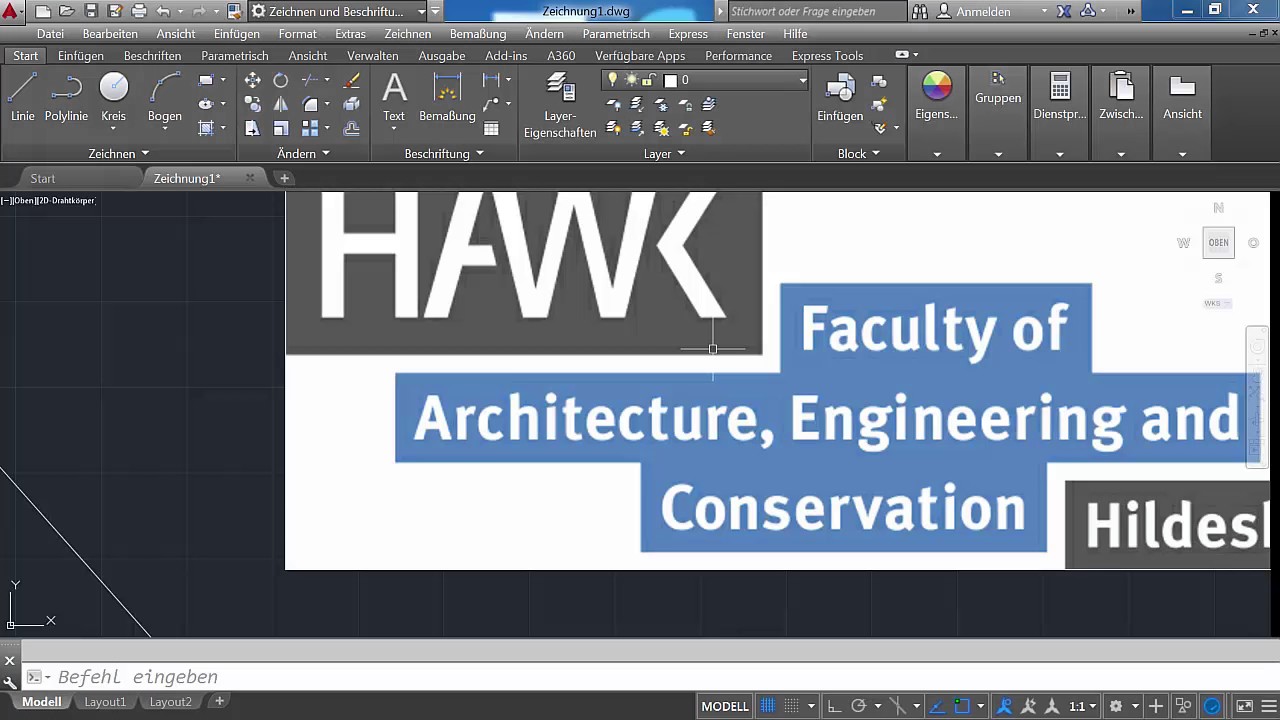The width and height of the screenshot is (1280, 720).
Task: Click the Copy tool in Ändern panel
Action: (x=253, y=104)
